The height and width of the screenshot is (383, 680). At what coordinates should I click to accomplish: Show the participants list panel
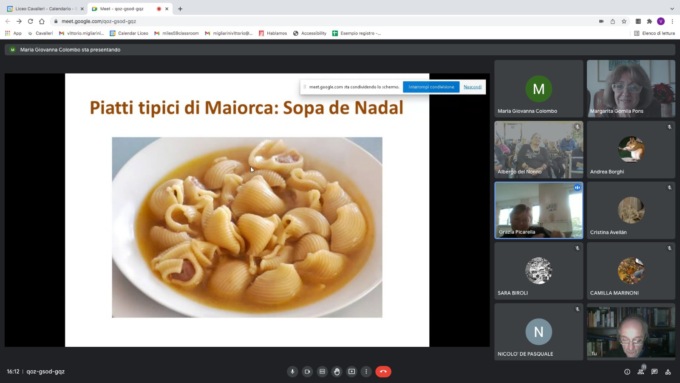tap(641, 372)
